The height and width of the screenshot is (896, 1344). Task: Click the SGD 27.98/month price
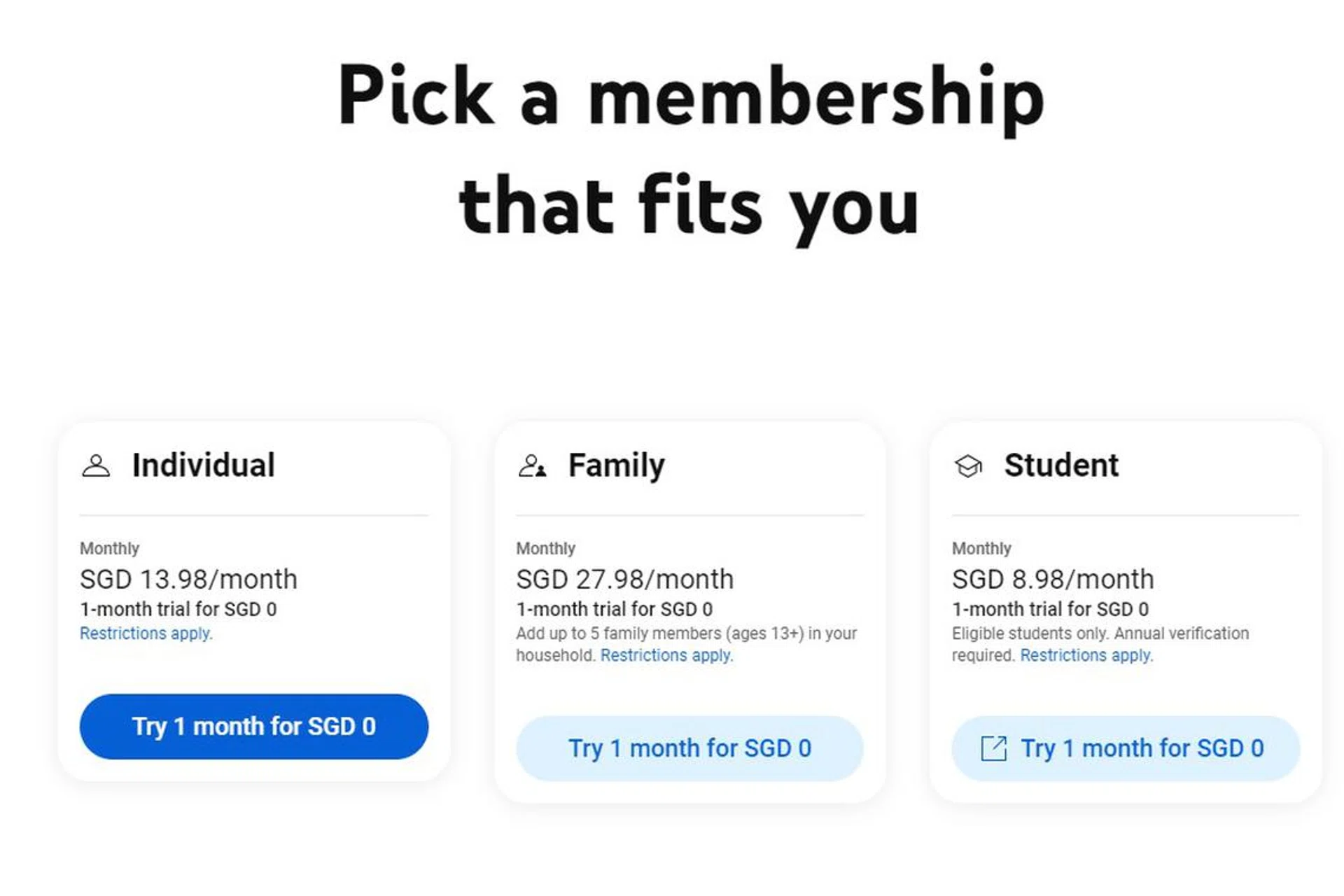coord(624,580)
